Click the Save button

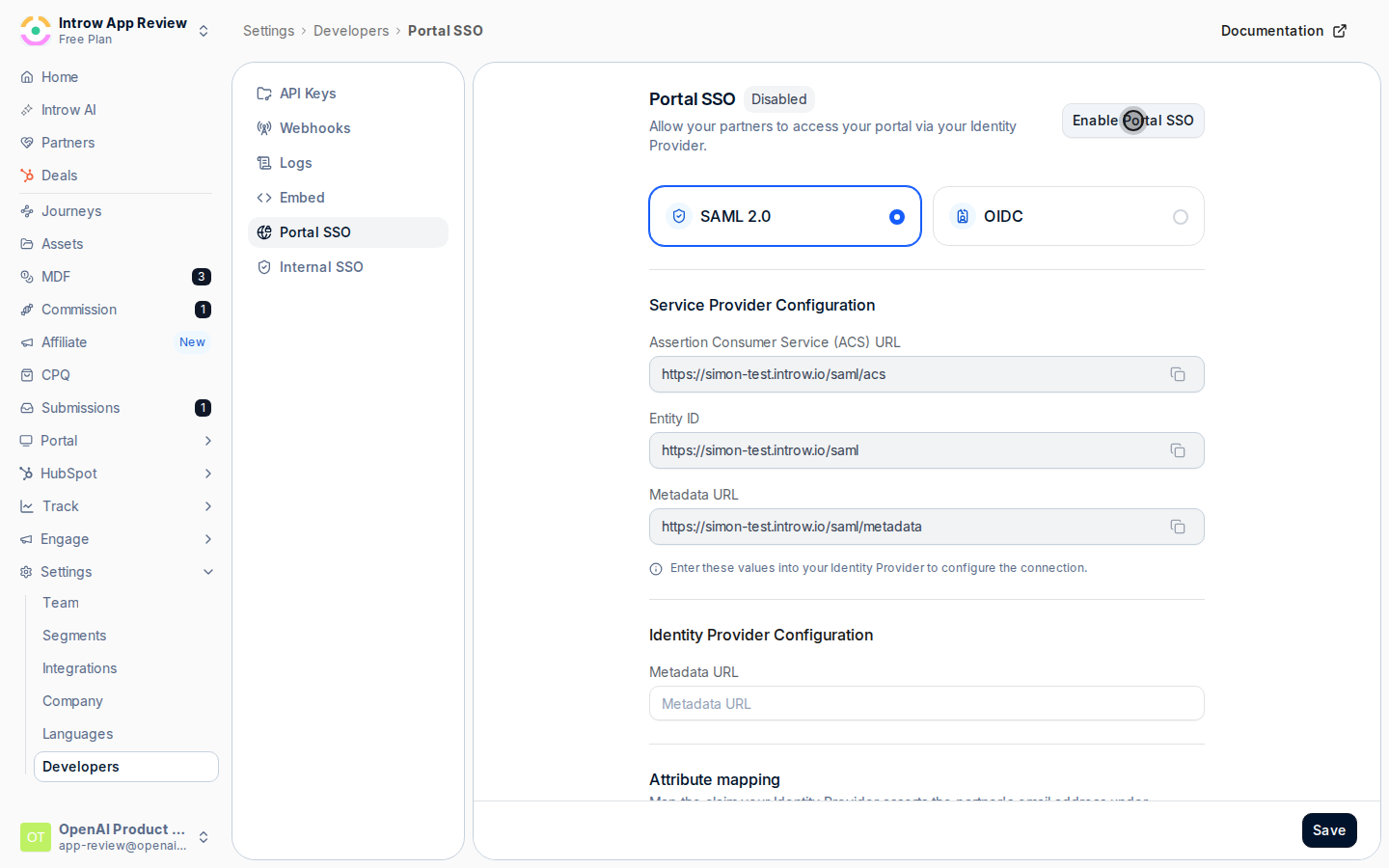coord(1329,830)
